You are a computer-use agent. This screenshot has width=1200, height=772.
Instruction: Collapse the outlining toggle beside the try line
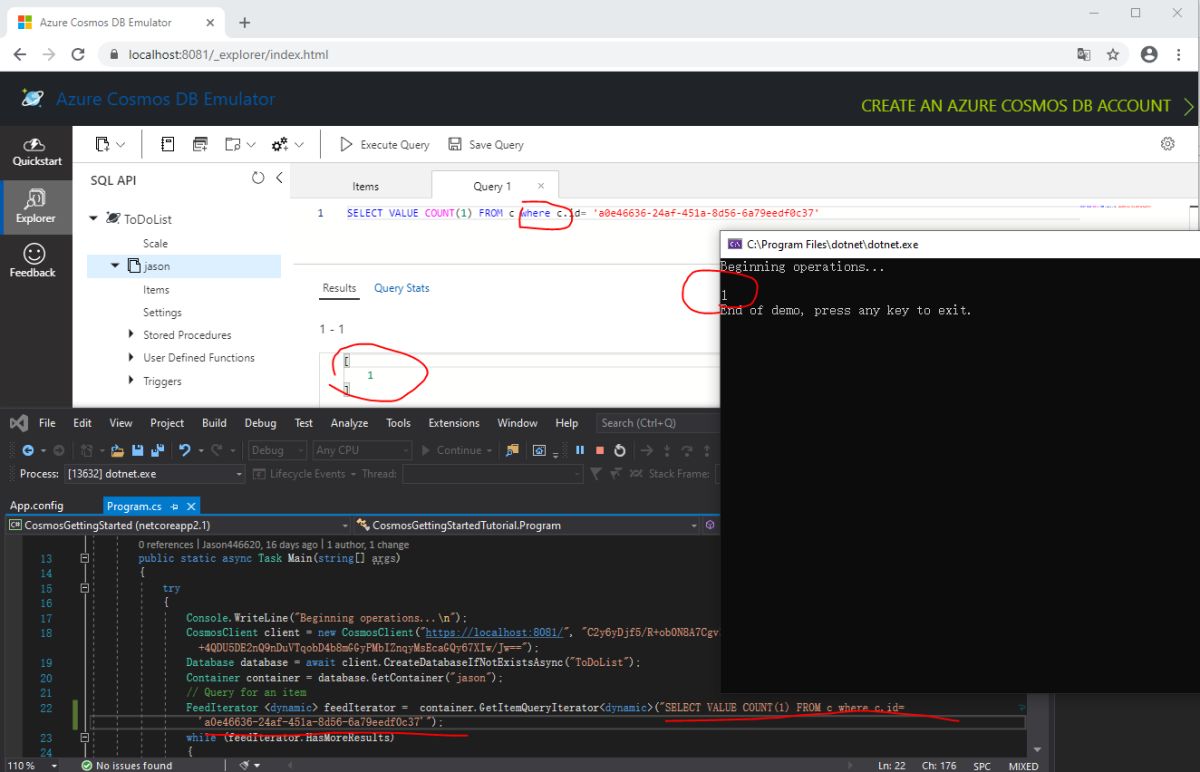coord(85,588)
